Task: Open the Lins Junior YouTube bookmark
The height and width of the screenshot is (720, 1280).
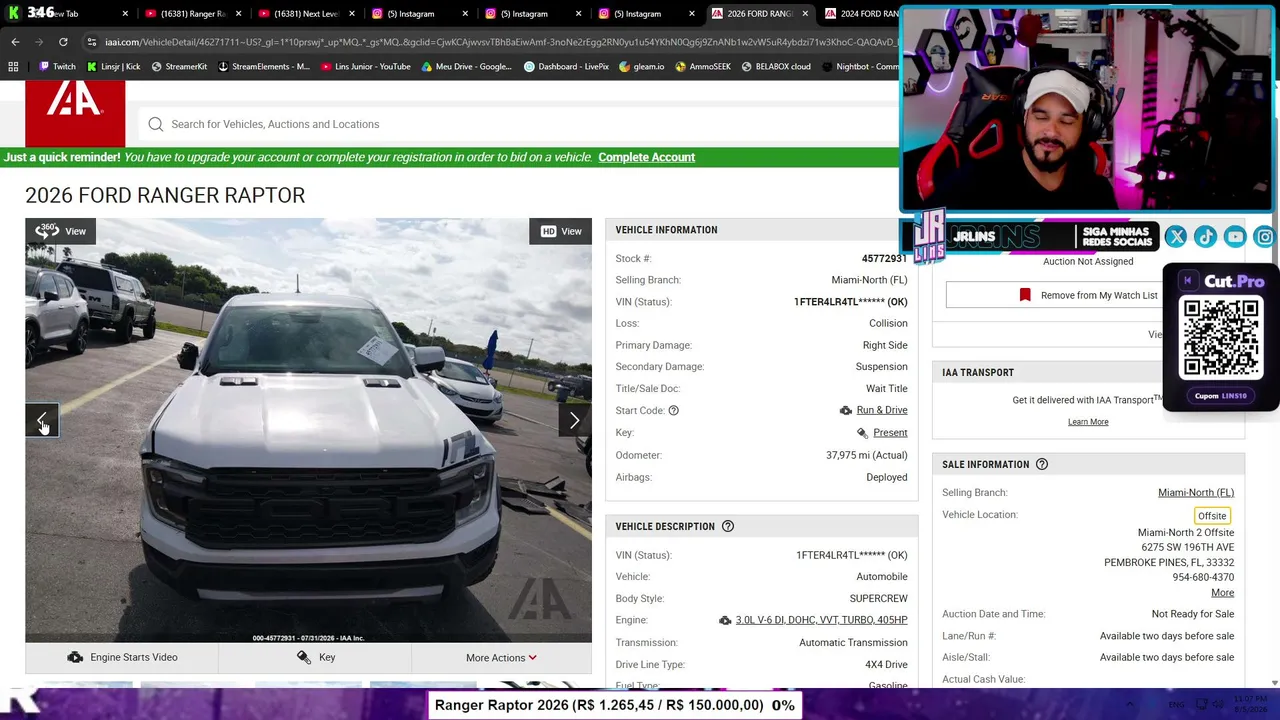Action: (x=366, y=67)
